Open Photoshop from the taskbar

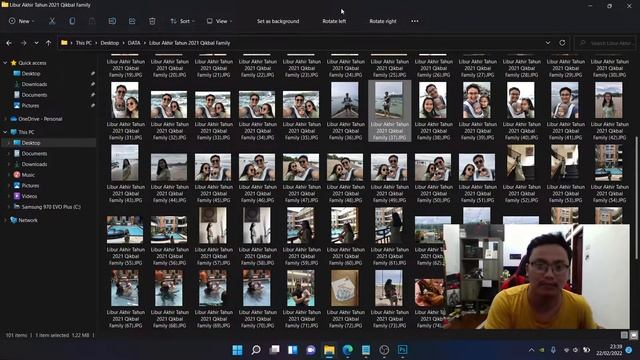402,350
